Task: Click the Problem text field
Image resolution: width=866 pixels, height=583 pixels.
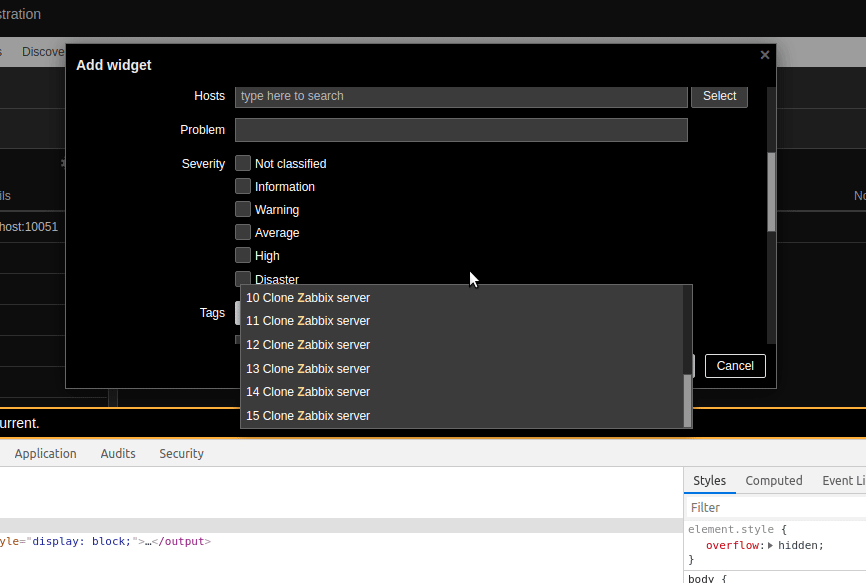Action: (461, 130)
